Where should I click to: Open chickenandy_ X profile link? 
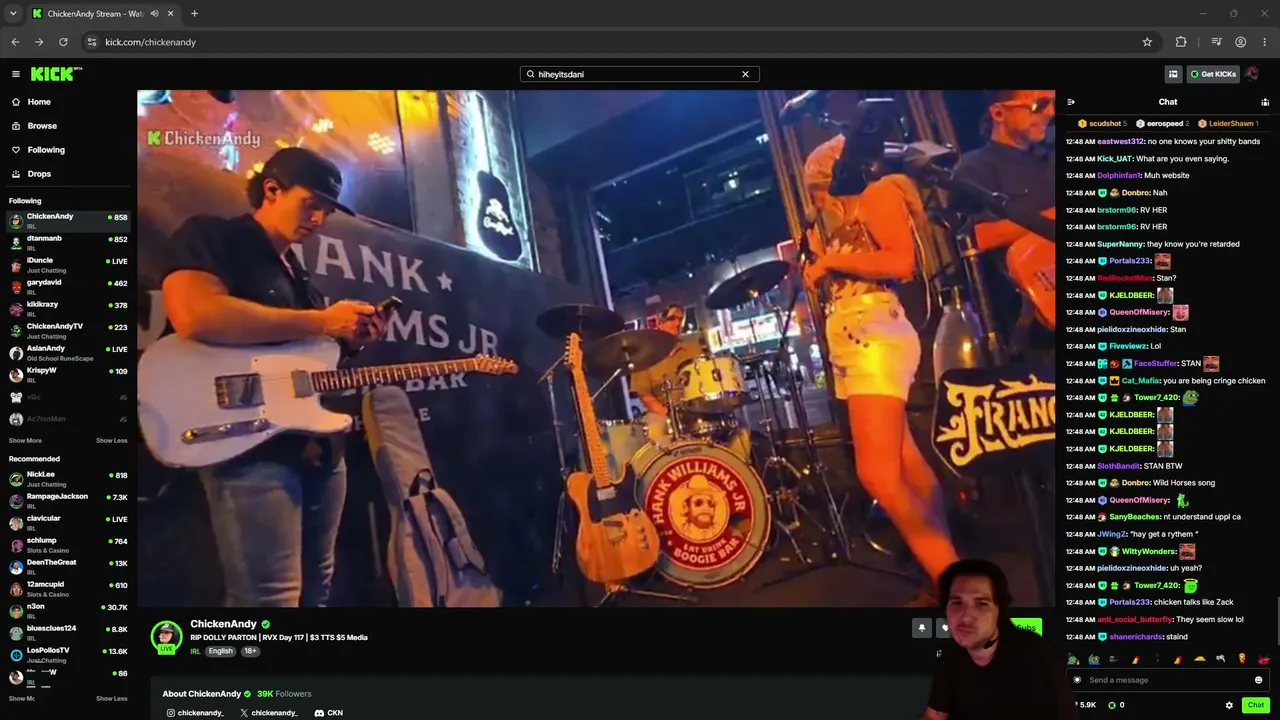[269, 713]
